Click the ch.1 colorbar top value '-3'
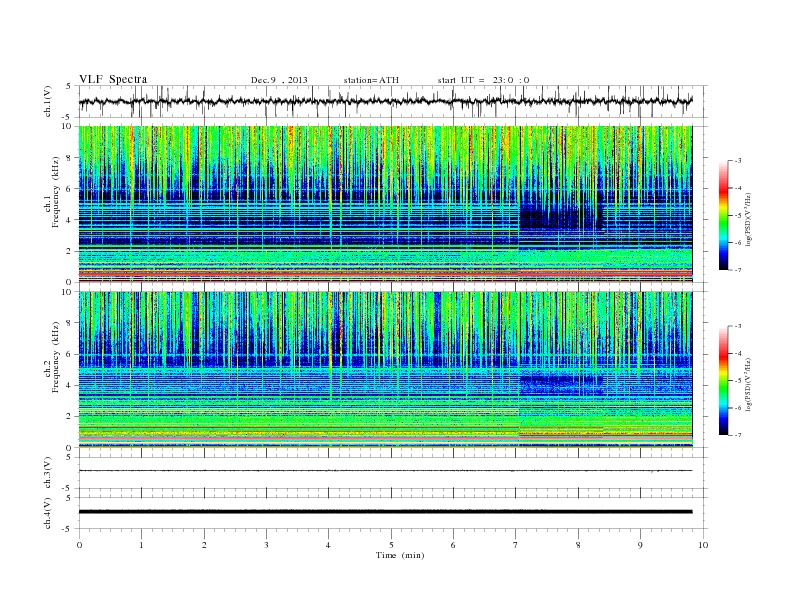The width and height of the screenshot is (792, 612). coord(737,161)
